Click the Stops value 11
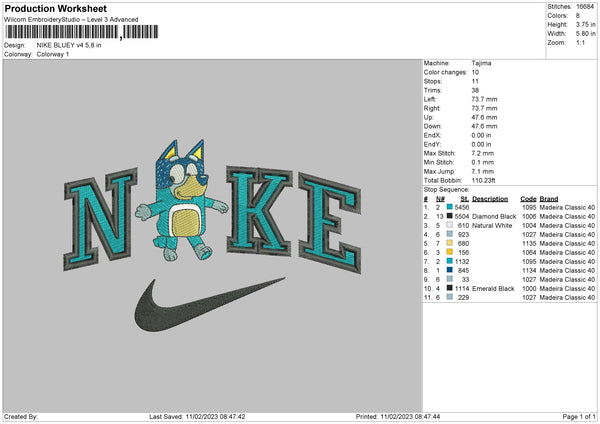 [x=475, y=82]
